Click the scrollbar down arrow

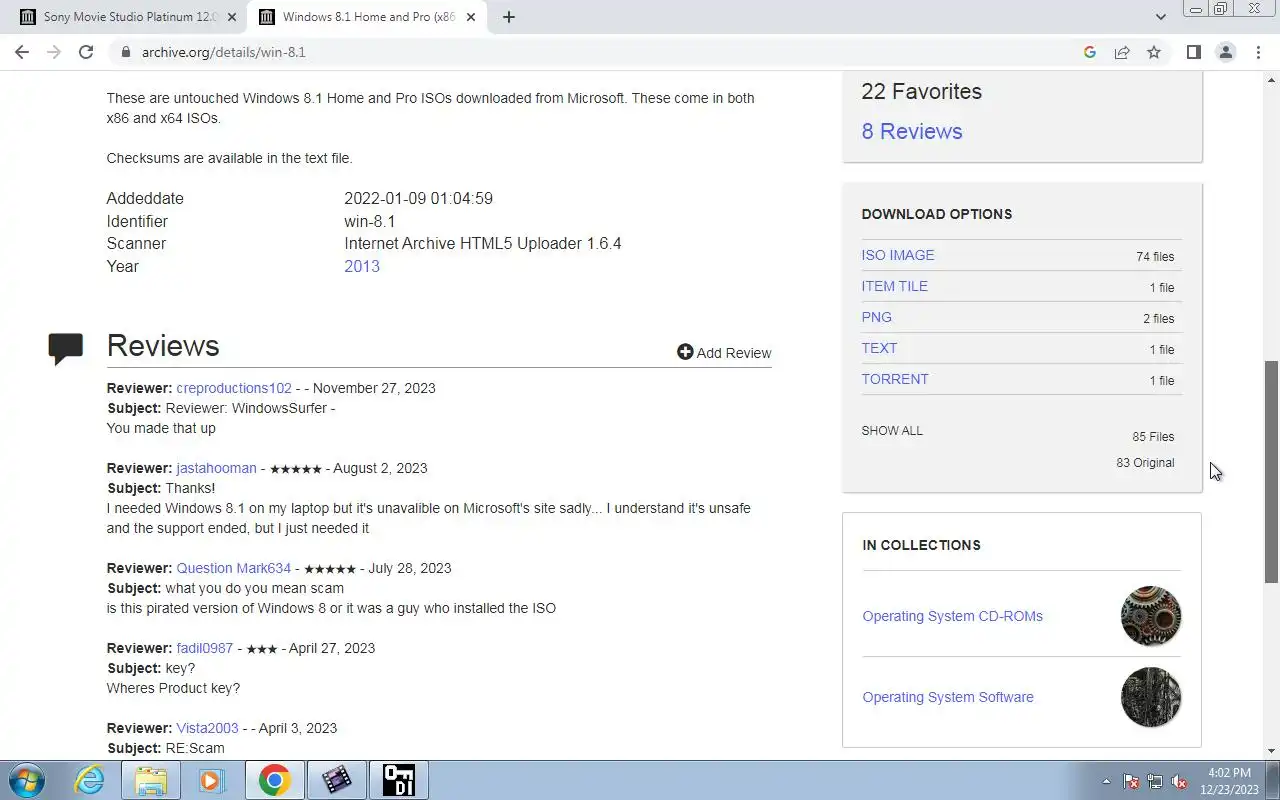pos(1272,751)
